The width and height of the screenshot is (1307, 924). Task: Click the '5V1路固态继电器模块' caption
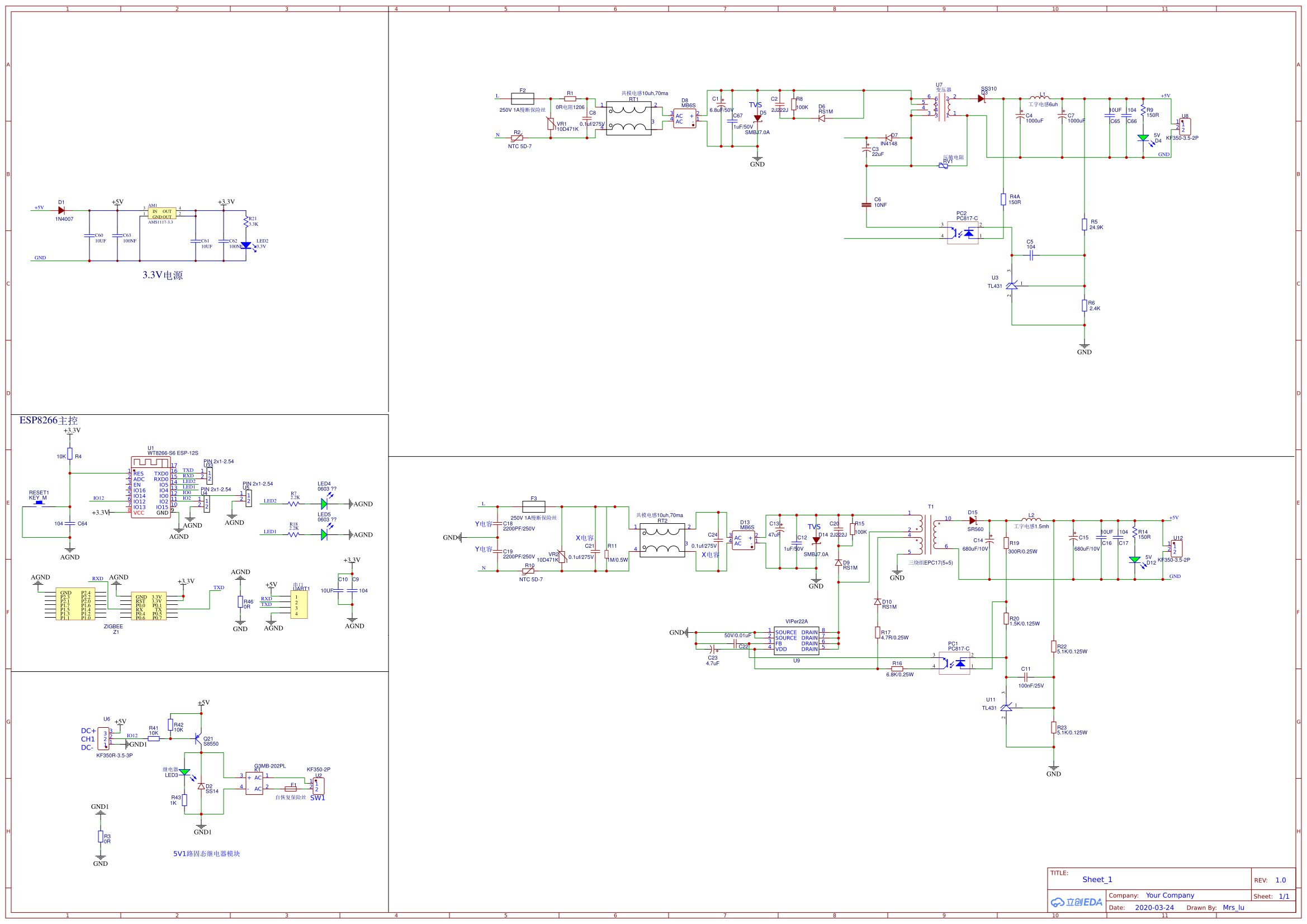click(x=207, y=854)
